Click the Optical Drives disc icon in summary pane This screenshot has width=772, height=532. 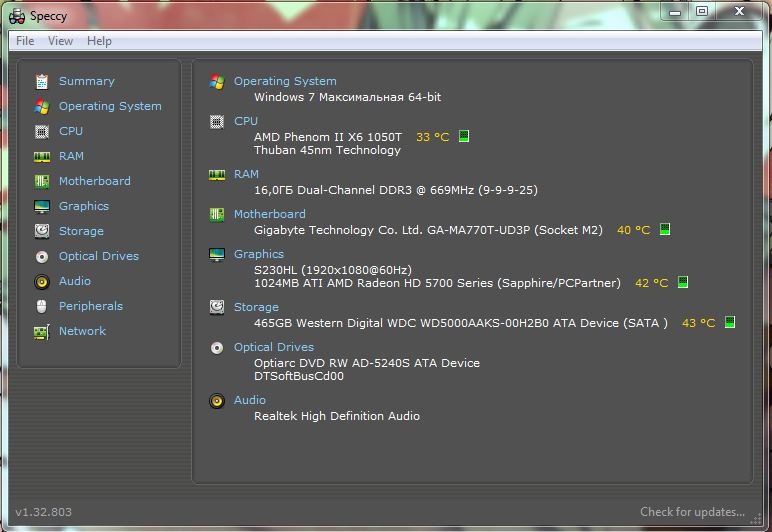coord(217,348)
